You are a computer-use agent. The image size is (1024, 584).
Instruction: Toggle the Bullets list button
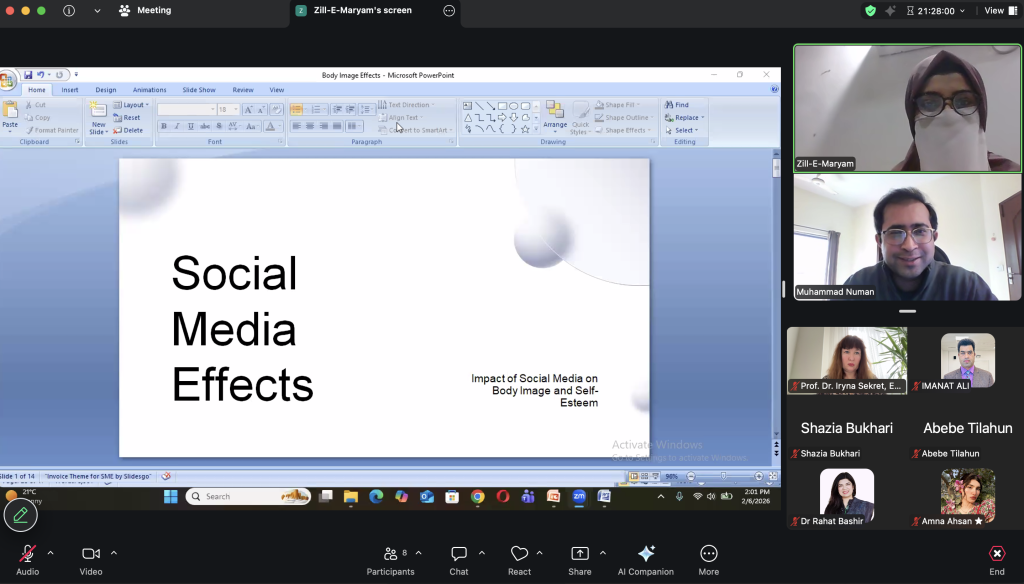click(x=296, y=109)
